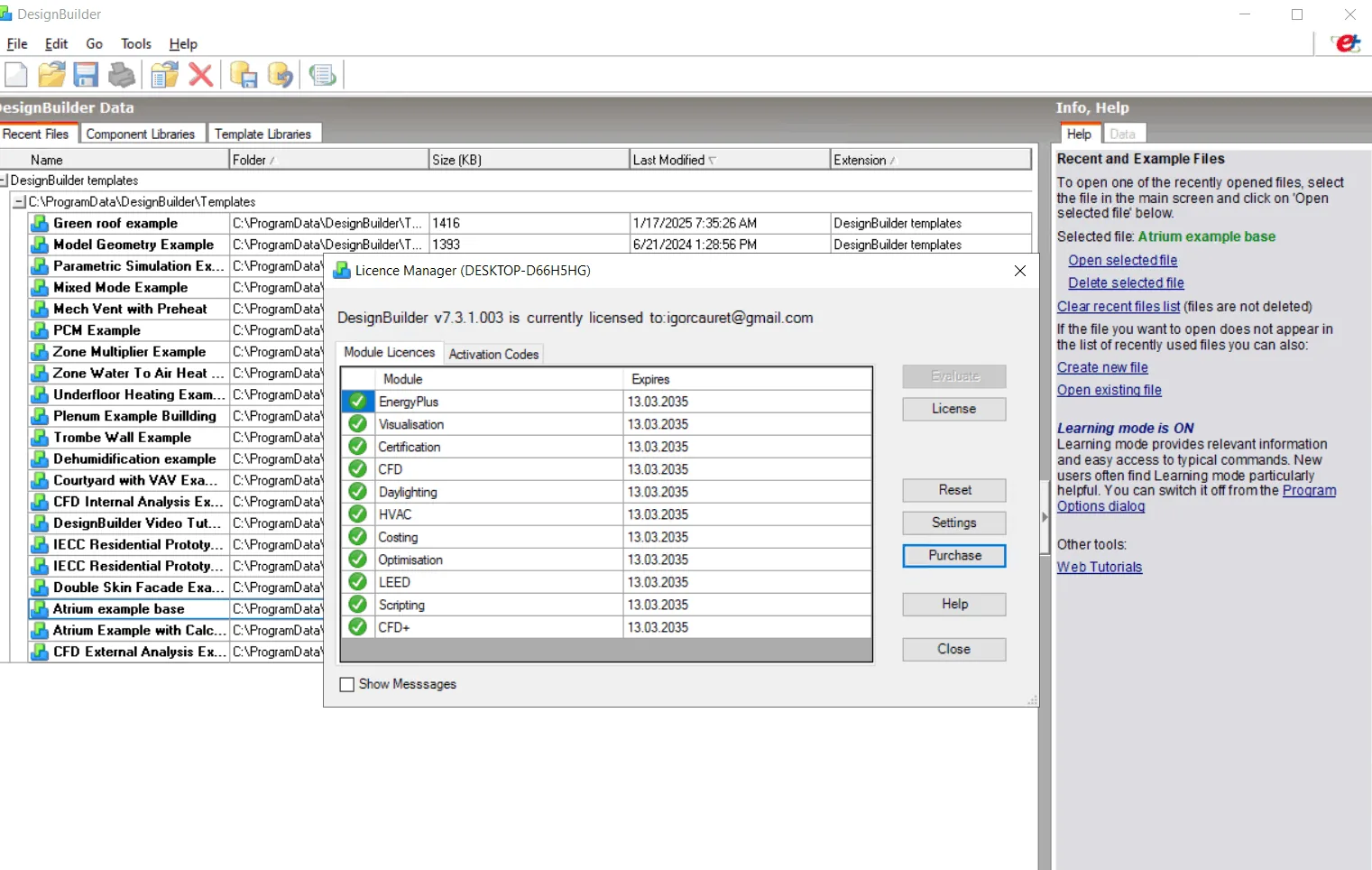
Task: Click the Open selected file link
Action: [1123, 260]
